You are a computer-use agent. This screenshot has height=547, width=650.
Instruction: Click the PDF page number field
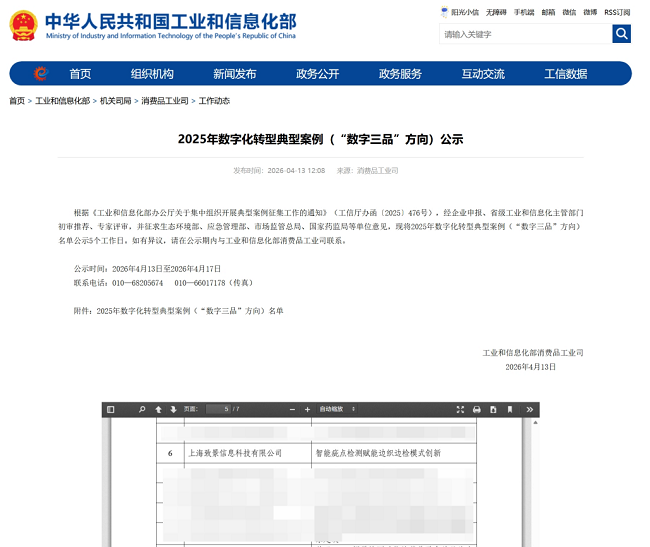pos(218,409)
